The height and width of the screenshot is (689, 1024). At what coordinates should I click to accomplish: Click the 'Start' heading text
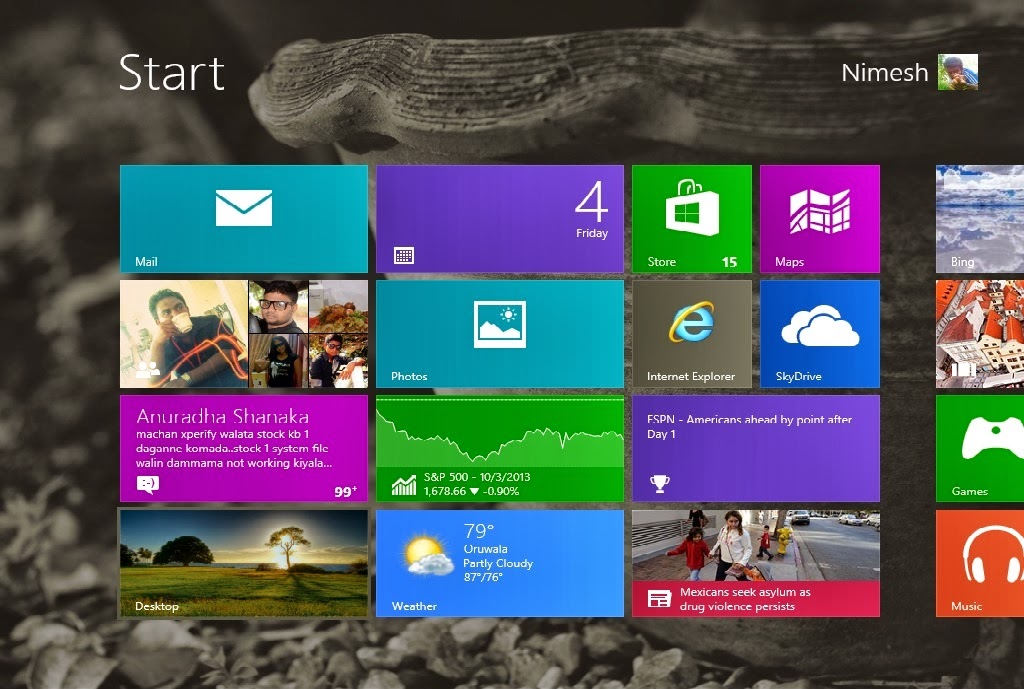pyautogui.click(x=172, y=72)
